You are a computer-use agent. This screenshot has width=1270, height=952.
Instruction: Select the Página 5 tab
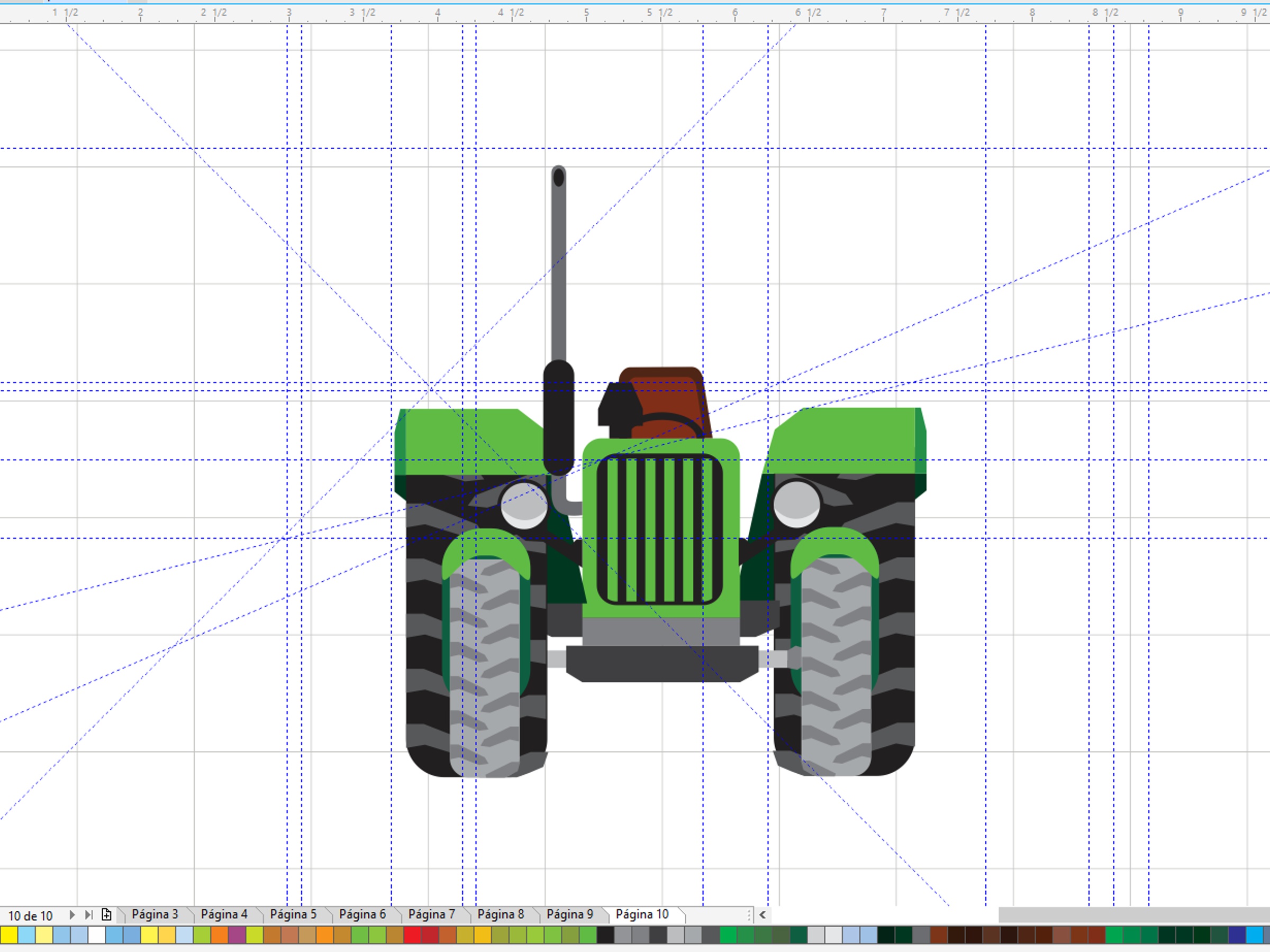coord(293,914)
